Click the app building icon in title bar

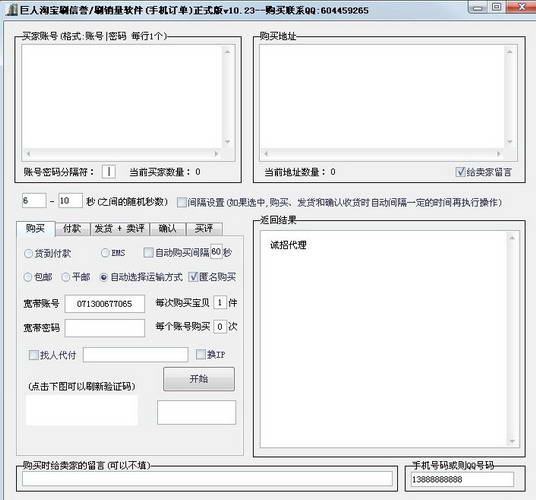[x=12, y=10]
